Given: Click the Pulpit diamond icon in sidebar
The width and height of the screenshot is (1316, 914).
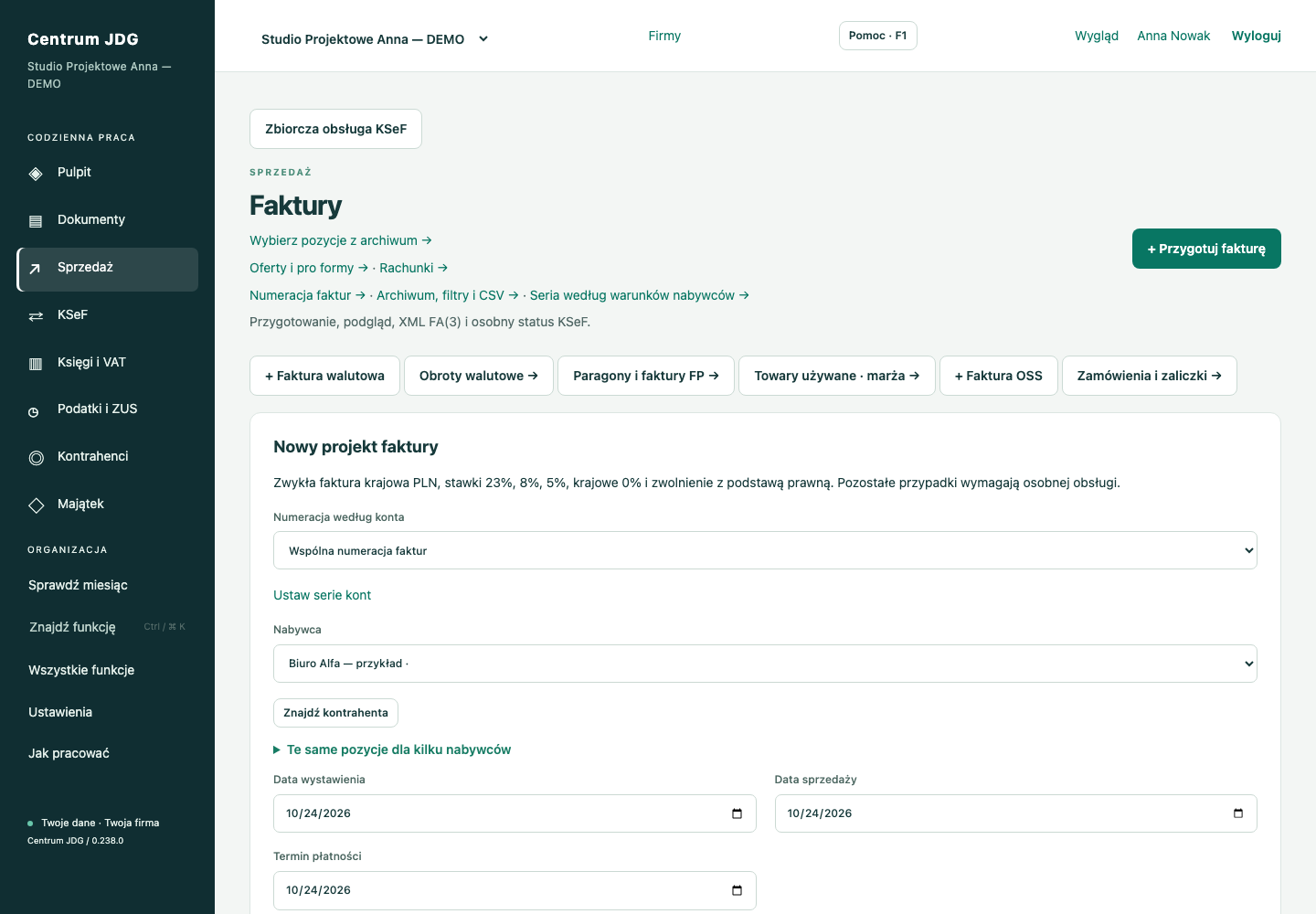Looking at the screenshot, I should [36, 174].
